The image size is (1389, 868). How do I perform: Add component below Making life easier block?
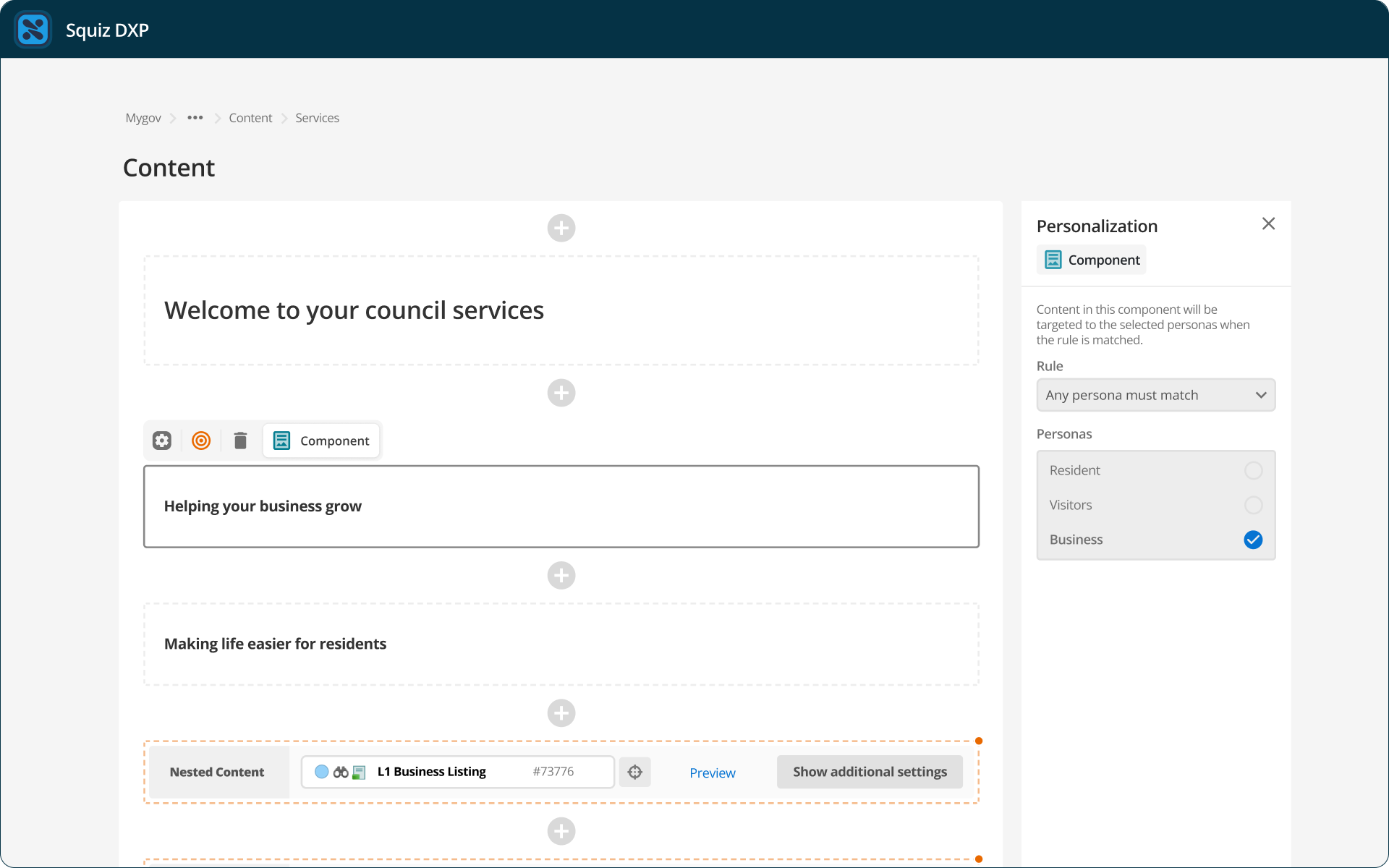click(x=561, y=713)
